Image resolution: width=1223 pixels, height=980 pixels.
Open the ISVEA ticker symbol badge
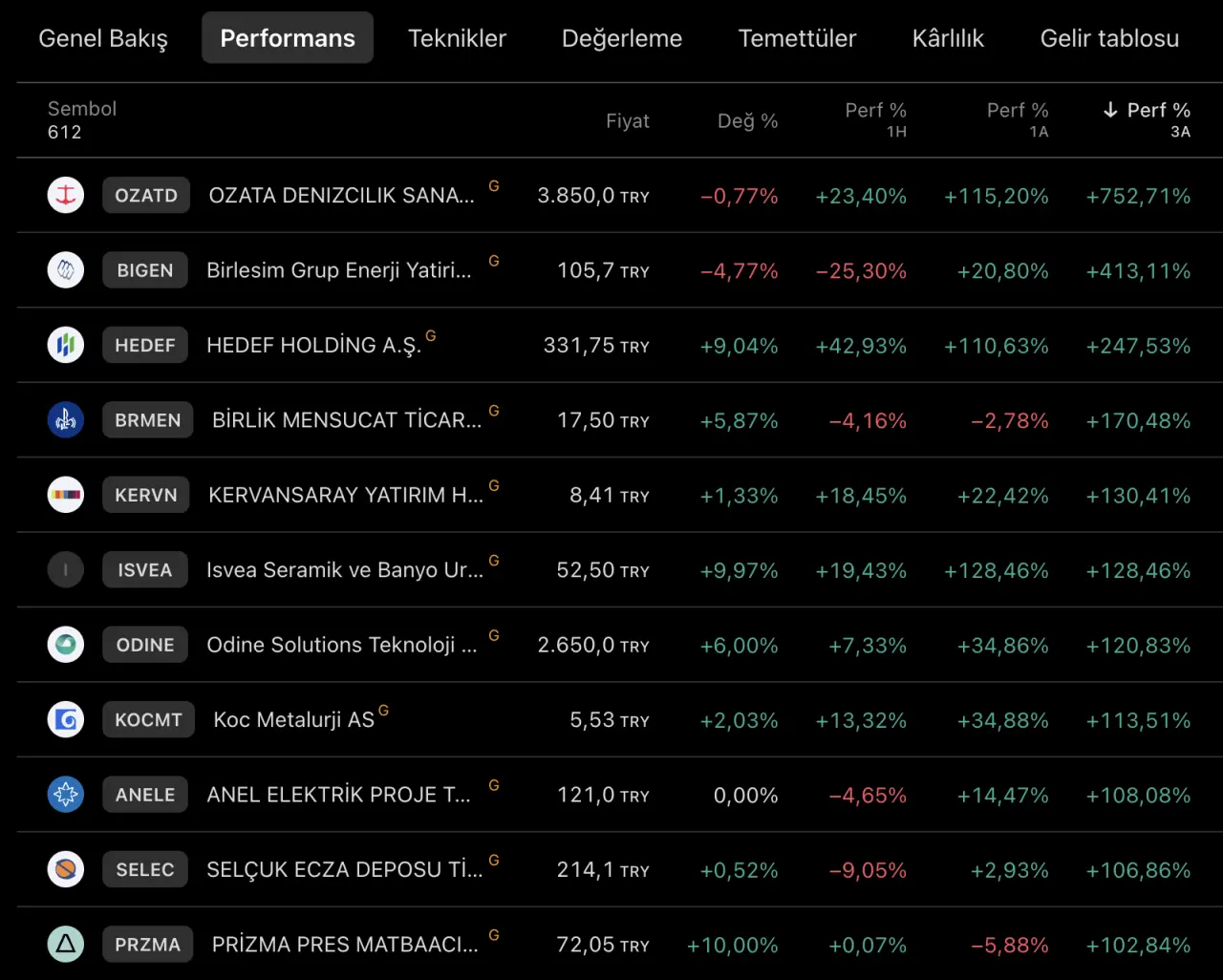point(145,570)
